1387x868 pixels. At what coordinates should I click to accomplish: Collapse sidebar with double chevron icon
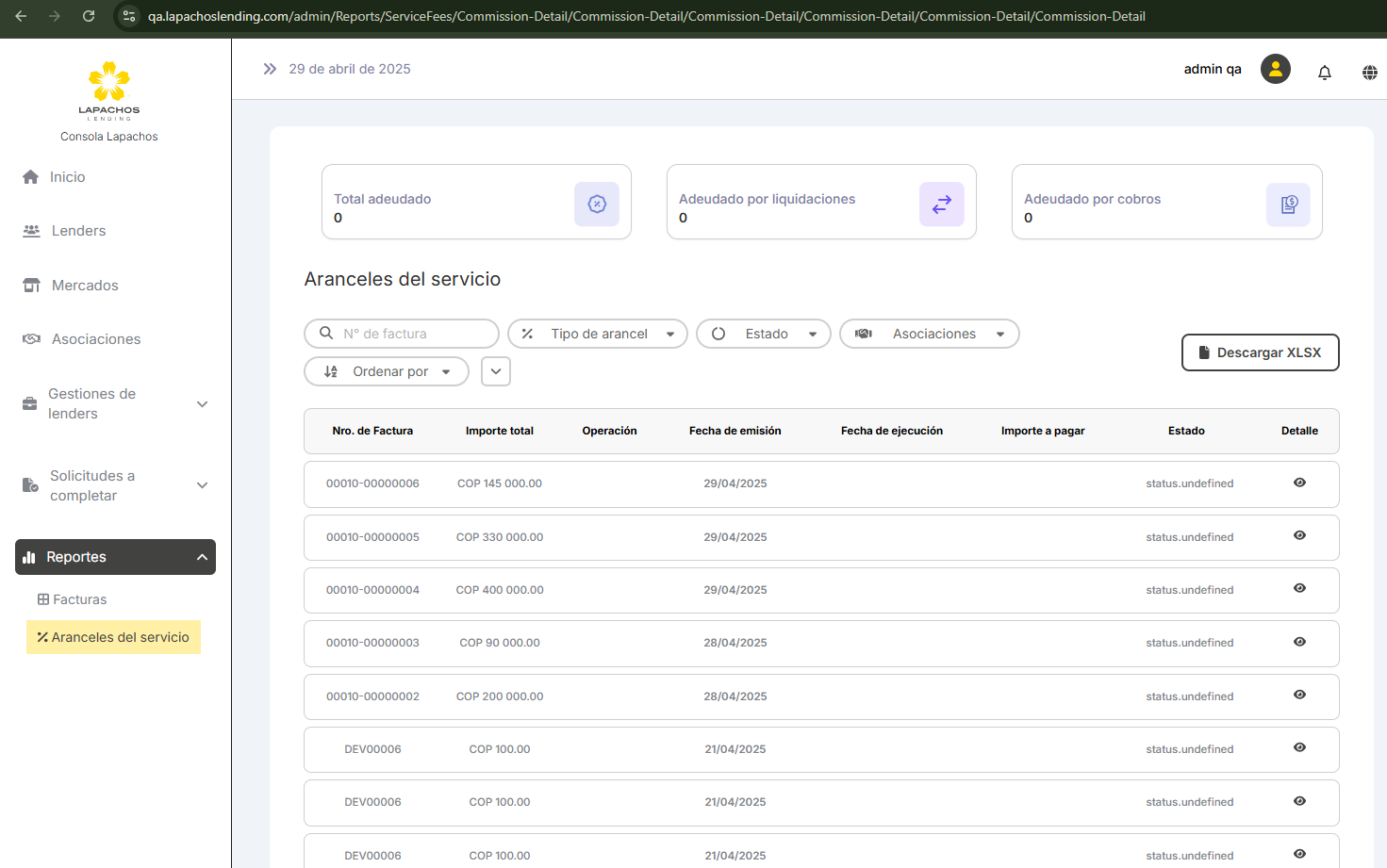click(x=270, y=69)
